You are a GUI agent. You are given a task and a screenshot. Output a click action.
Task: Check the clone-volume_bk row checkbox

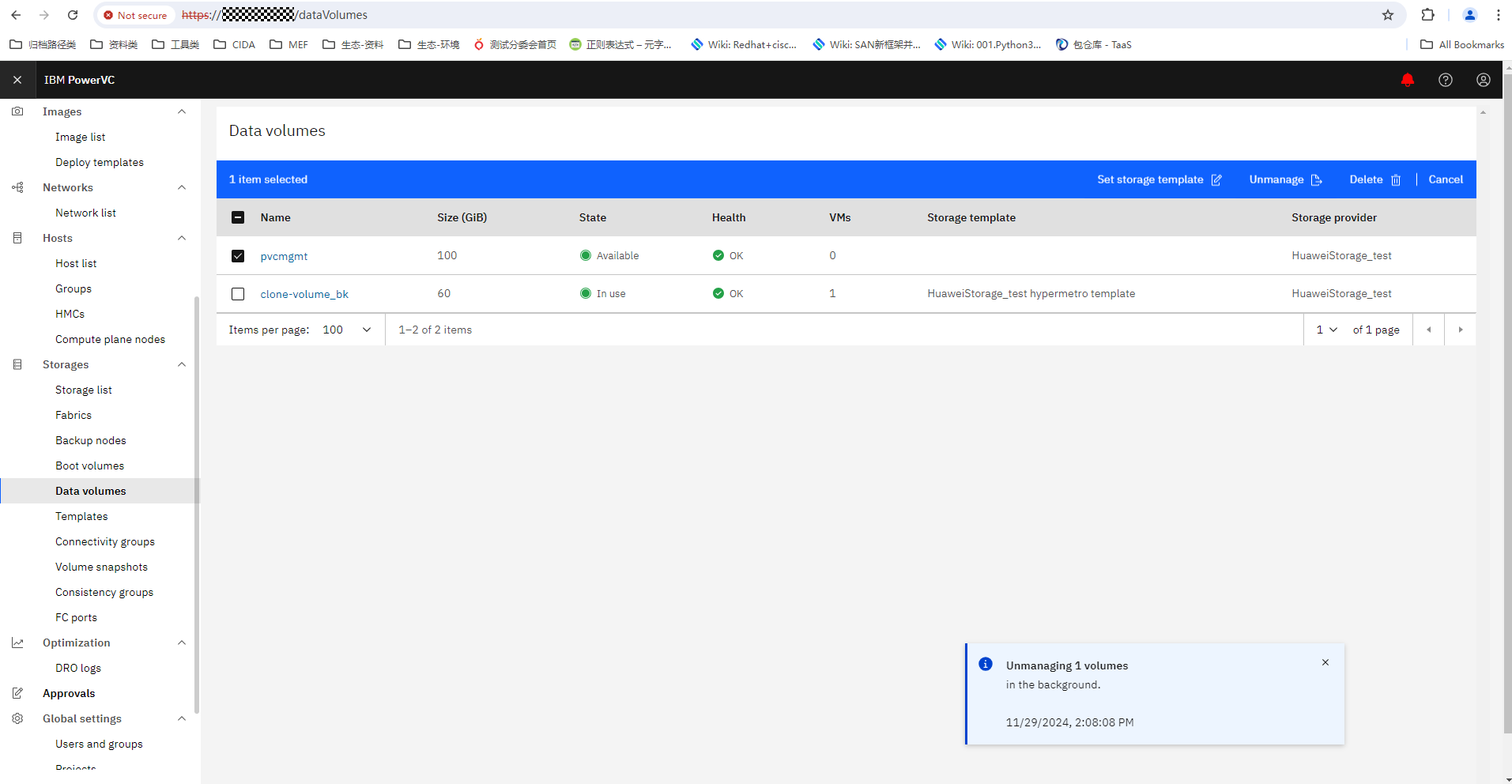[x=238, y=294]
